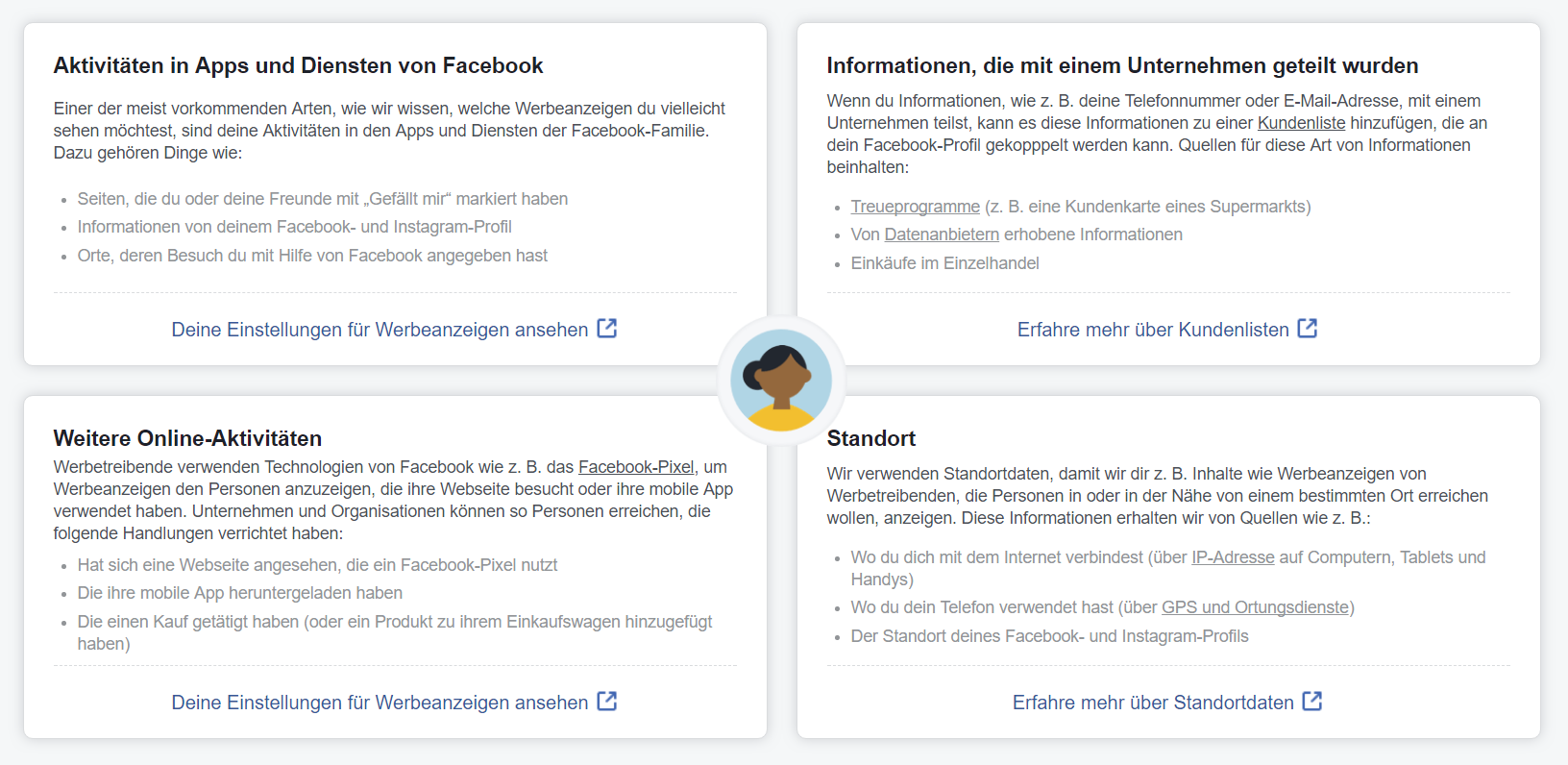Select heading 'Aktivitäten in Apps und Diensten von Facebook'
Image resolution: width=1568 pixels, height=765 pixels.
click(298, 65)
